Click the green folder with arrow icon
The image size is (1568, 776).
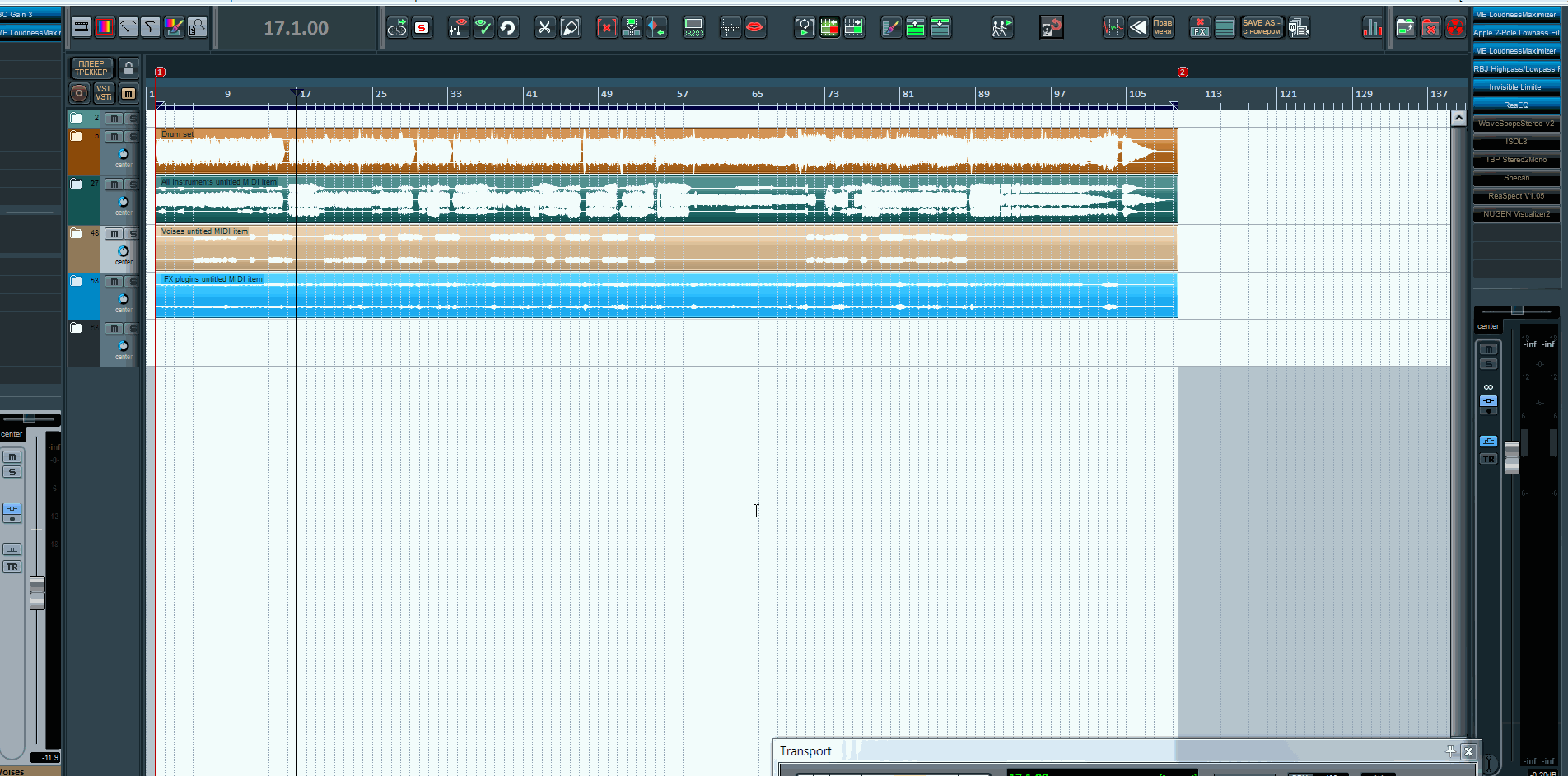click(1406, 28)
